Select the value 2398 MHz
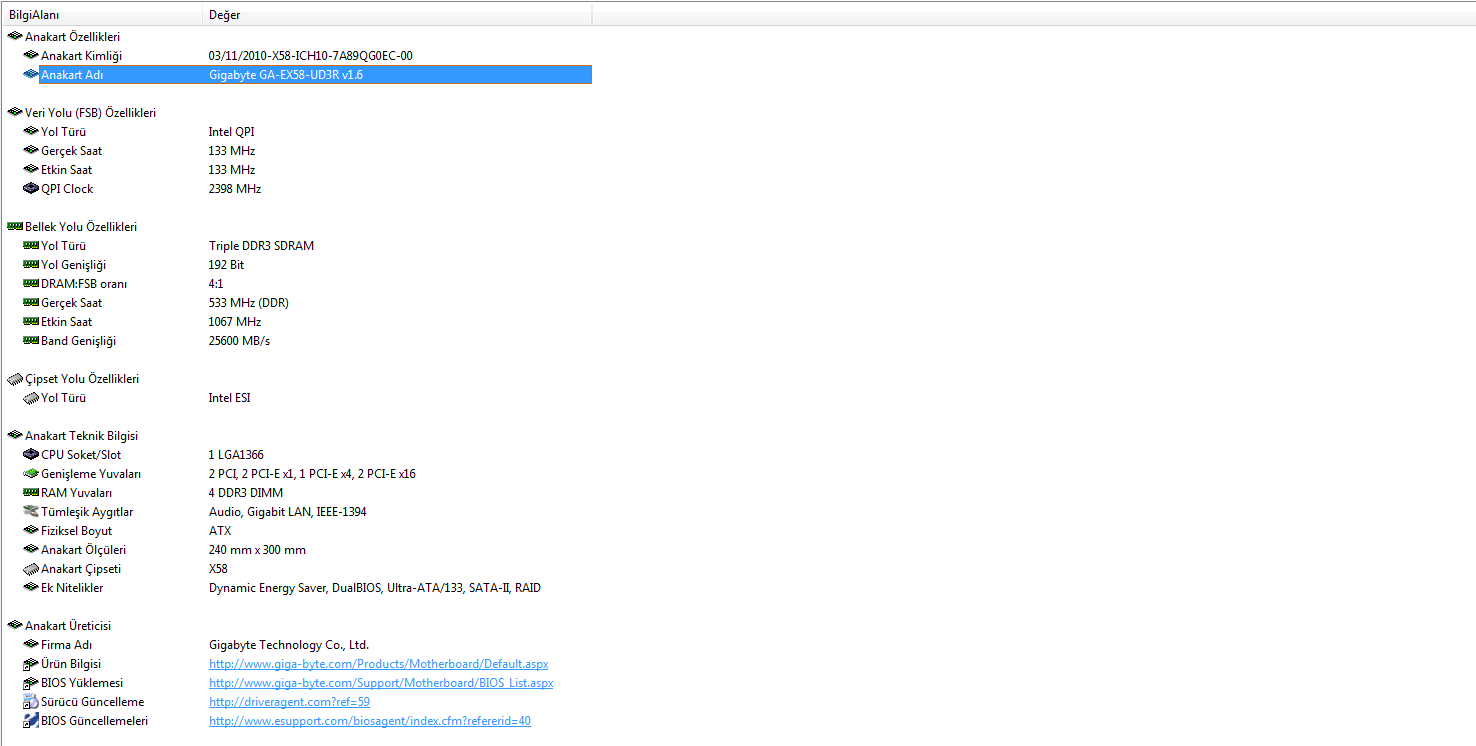Image resolution: width=1476 pixels, height=746 pixels. [x=235, y=189]
